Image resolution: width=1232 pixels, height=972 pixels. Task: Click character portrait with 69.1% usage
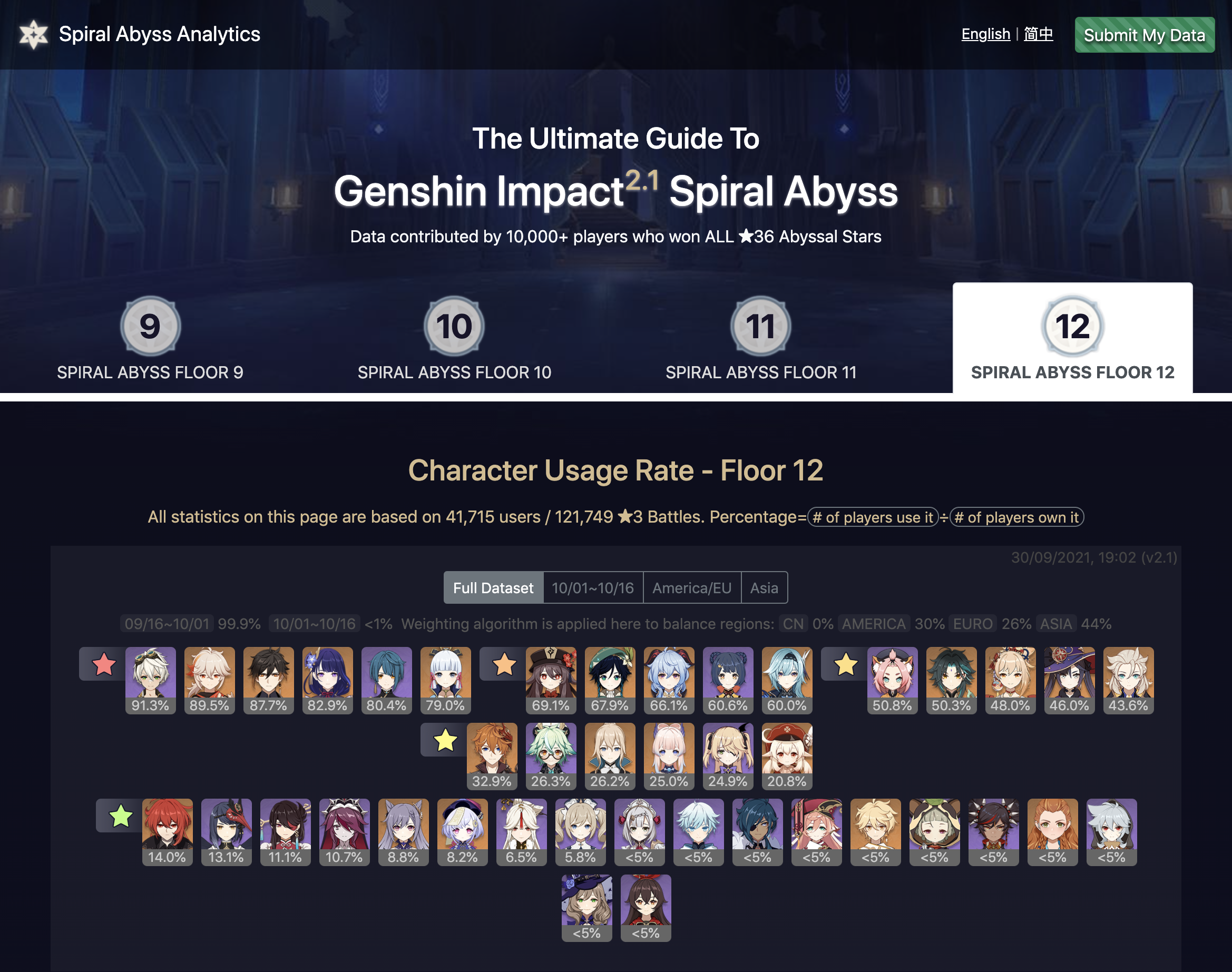pyautogui.click(x=551, y=680)
